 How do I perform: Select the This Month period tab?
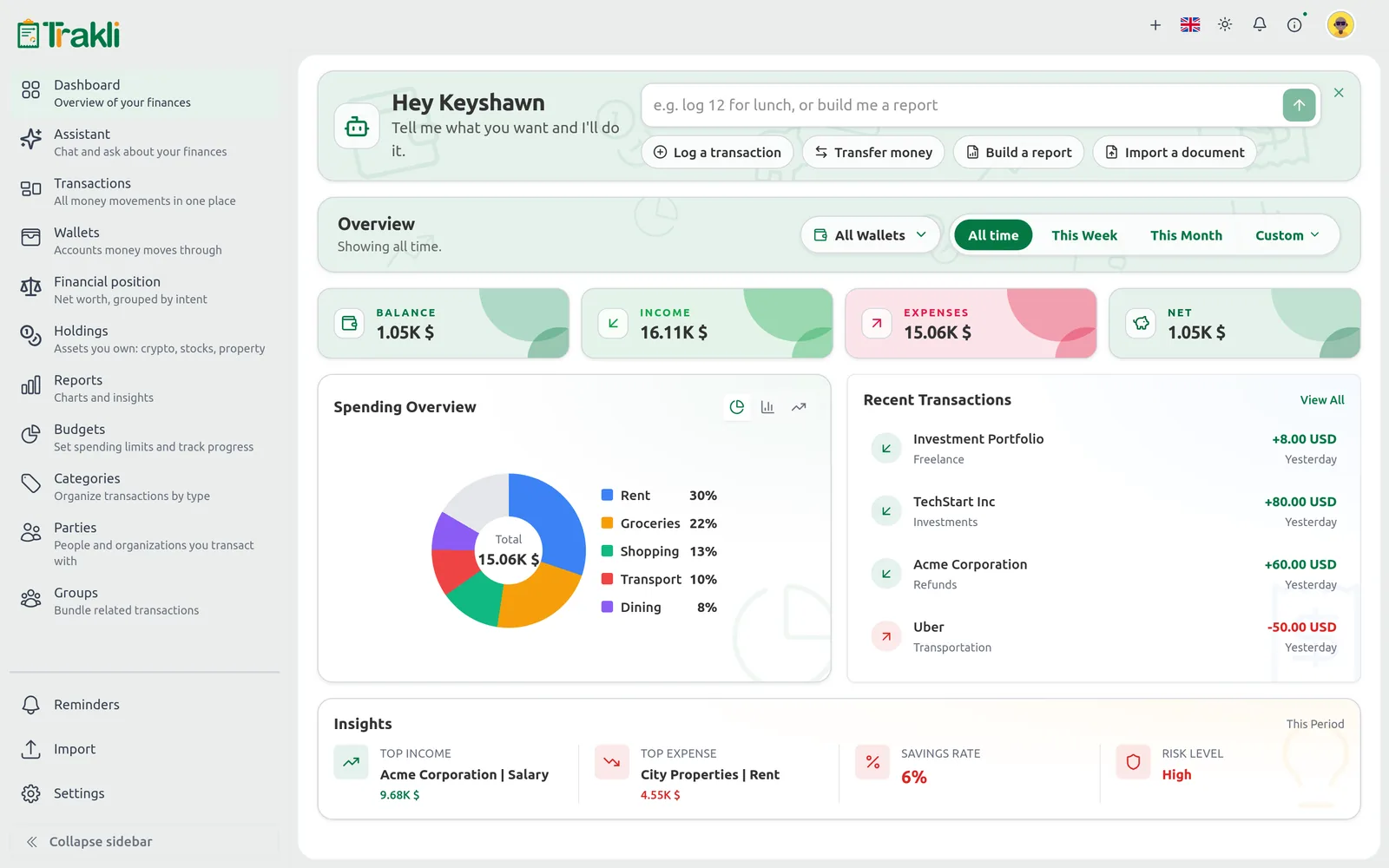1186,235
